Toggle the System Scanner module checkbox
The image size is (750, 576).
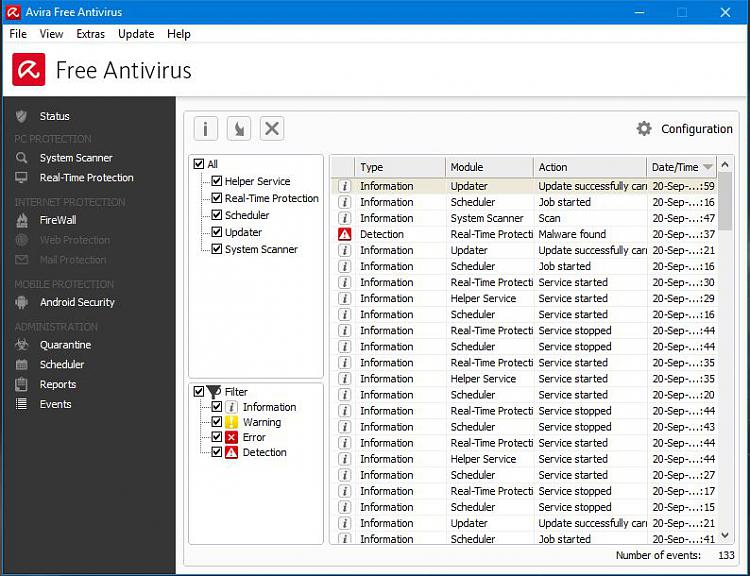(217, 249)
